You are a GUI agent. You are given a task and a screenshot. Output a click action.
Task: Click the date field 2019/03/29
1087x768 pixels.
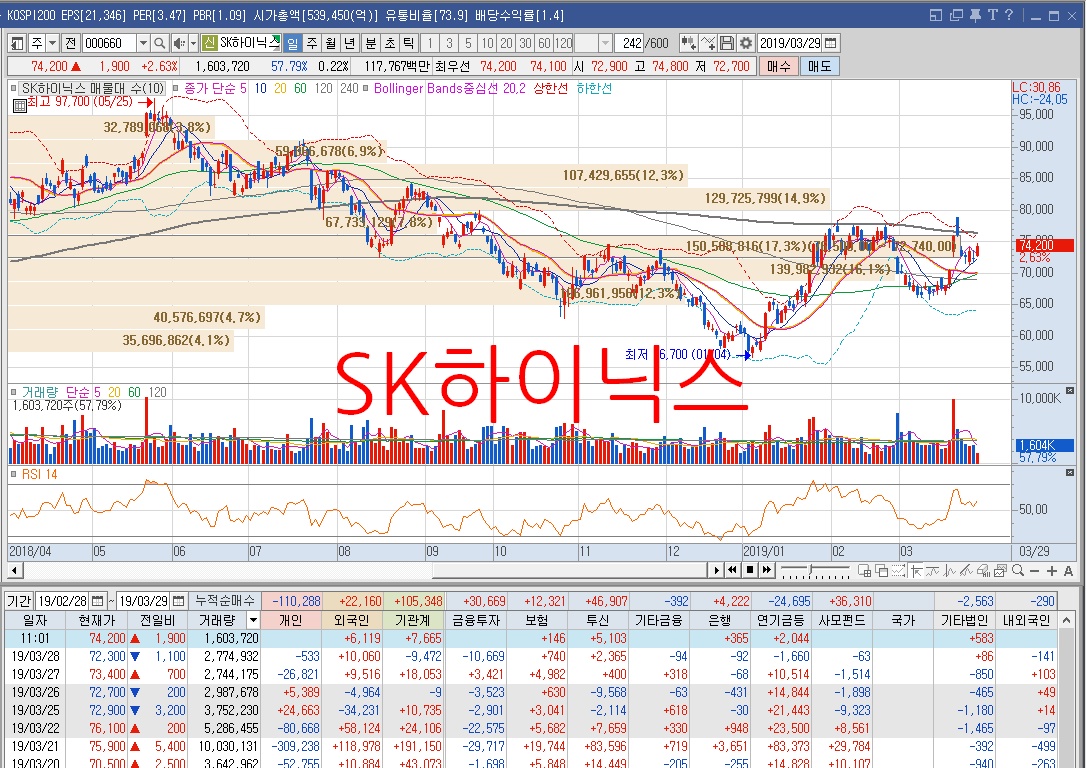click(x=790, y=43)
